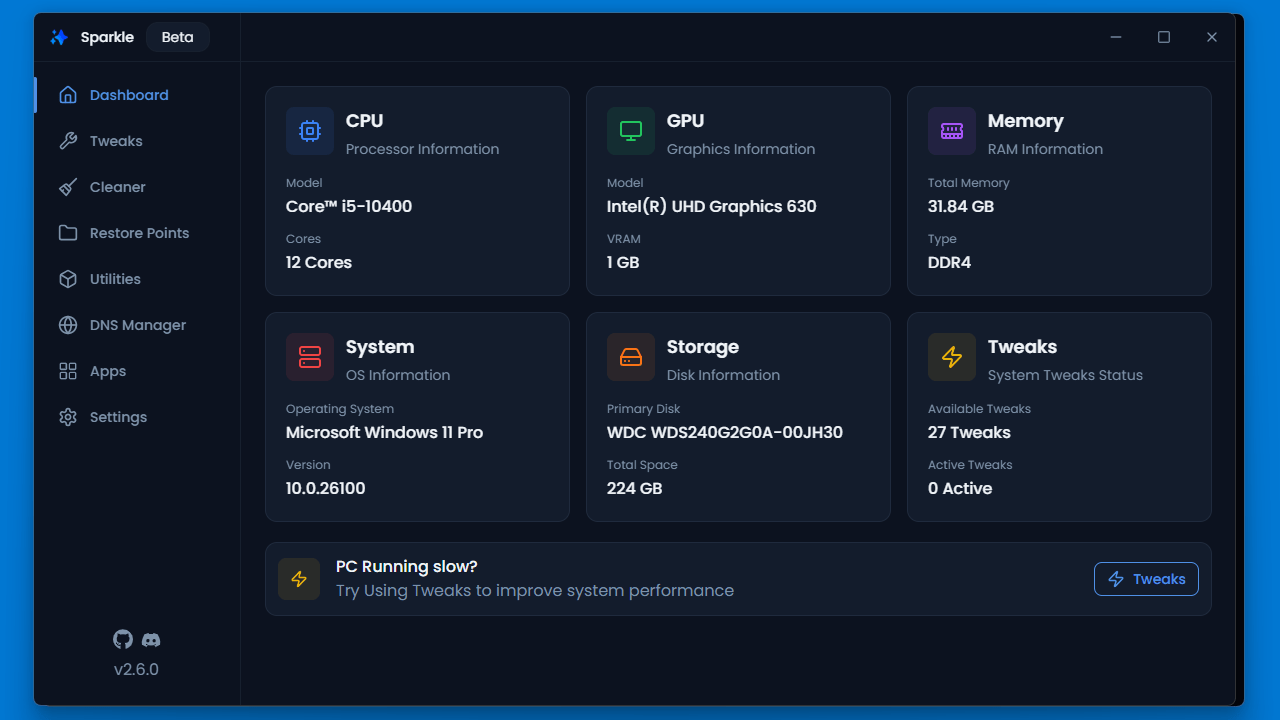This screenshot has width=1280, height=720.
Task: Click the 224 GB total space value
Action: 635,488
